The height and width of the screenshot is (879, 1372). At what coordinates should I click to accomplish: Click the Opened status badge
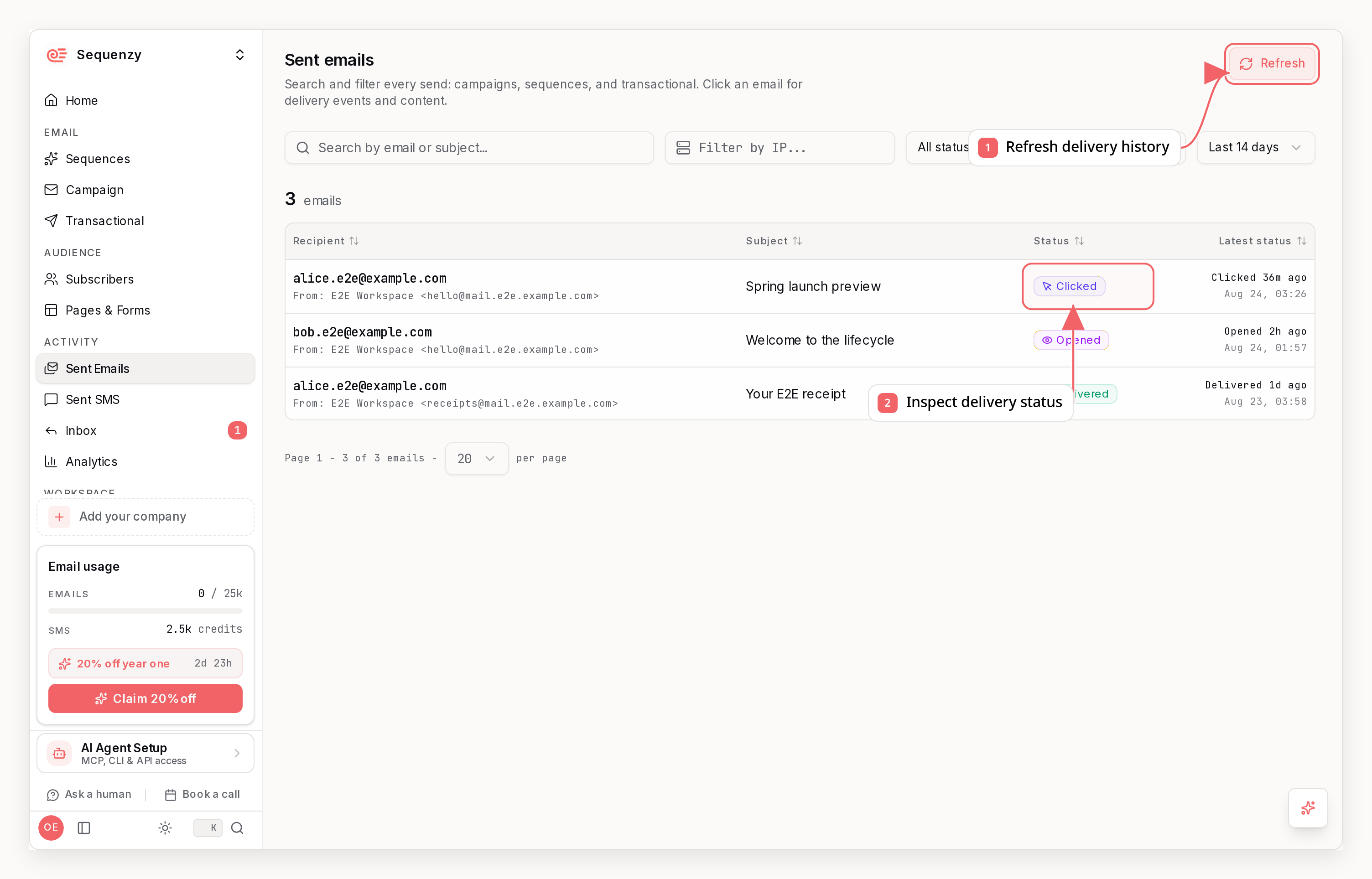[x=1071, y=340]
